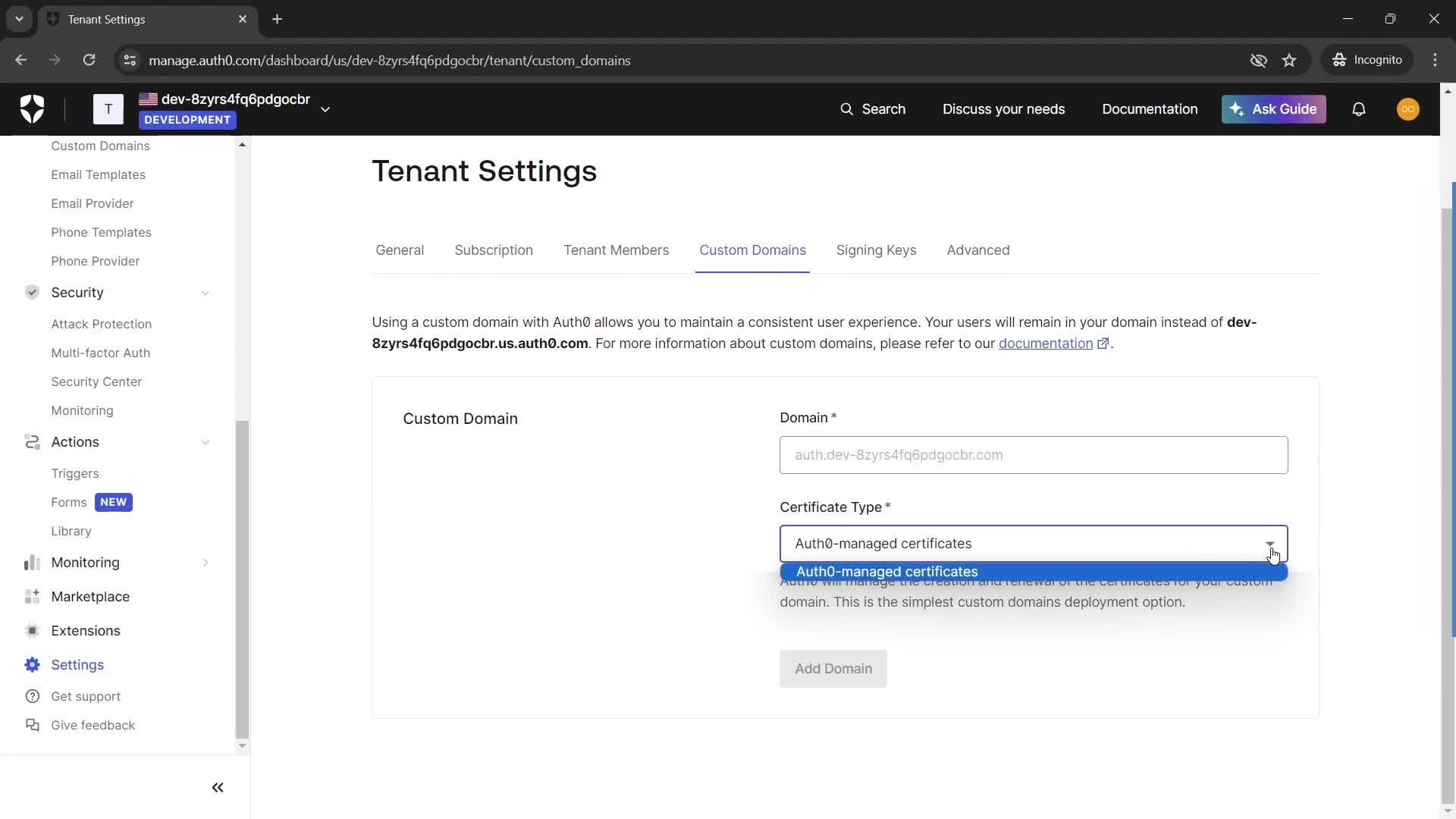This screenshot has height=819, width=1456.
Task: Click the Incognito indicator
Action: tap(1367, 60)
